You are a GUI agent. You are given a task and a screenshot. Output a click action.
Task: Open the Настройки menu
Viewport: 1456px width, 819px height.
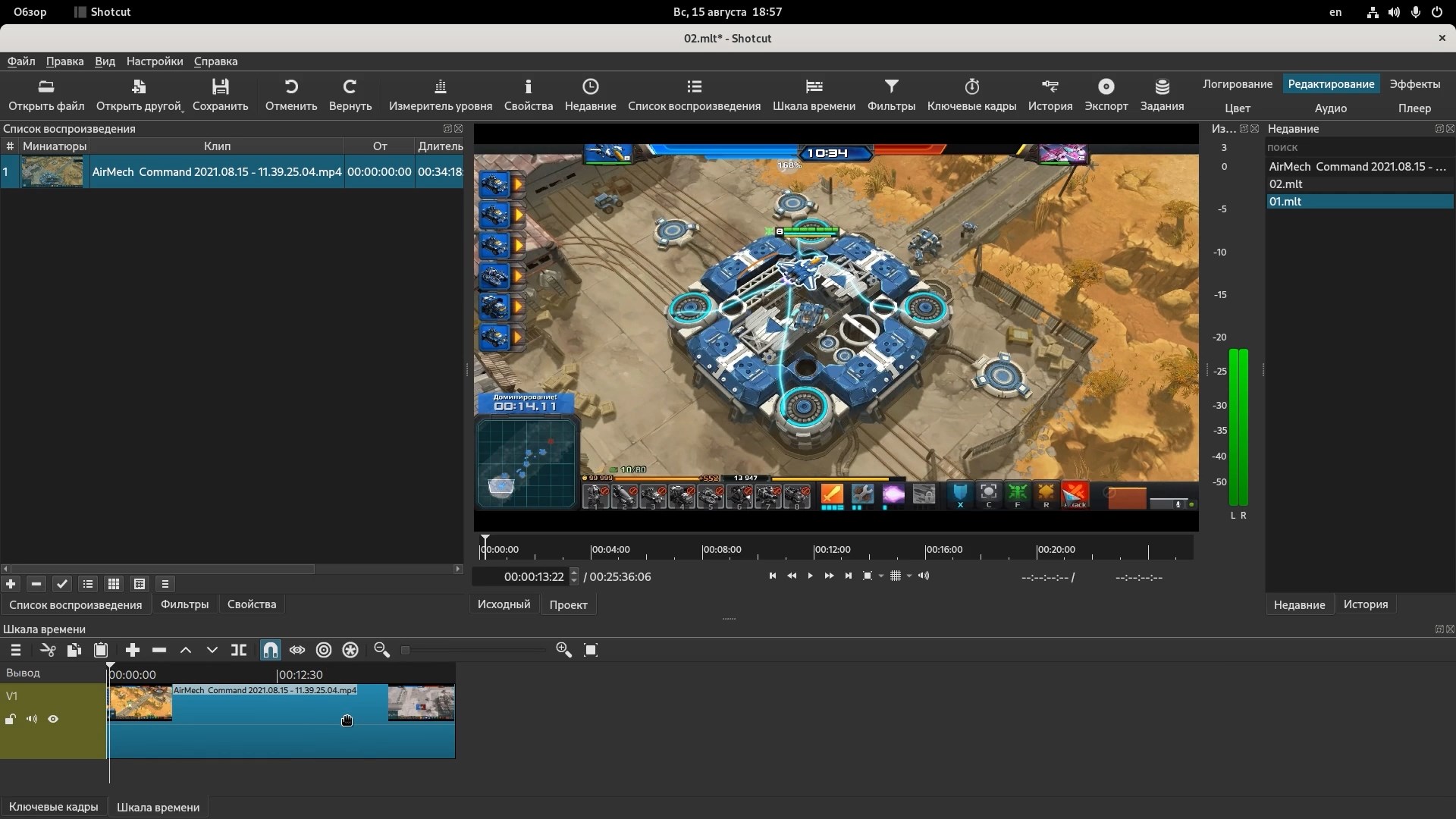pos(155,61)
